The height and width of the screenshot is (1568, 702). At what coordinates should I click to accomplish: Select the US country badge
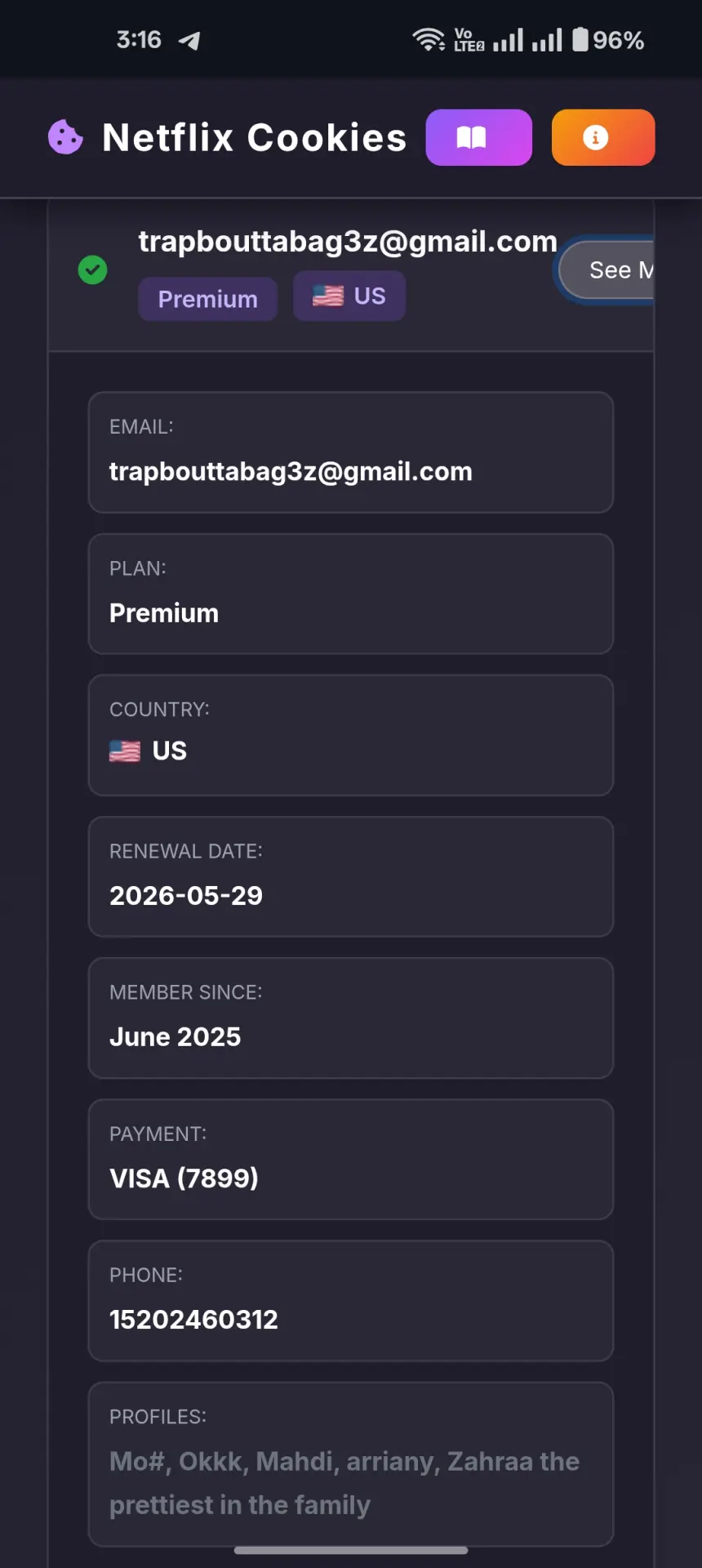(349, 296)
